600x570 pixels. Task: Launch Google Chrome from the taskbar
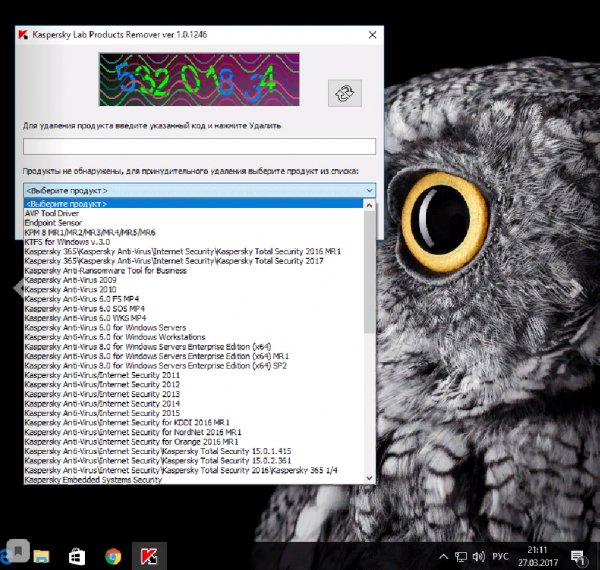coord(113,557)
